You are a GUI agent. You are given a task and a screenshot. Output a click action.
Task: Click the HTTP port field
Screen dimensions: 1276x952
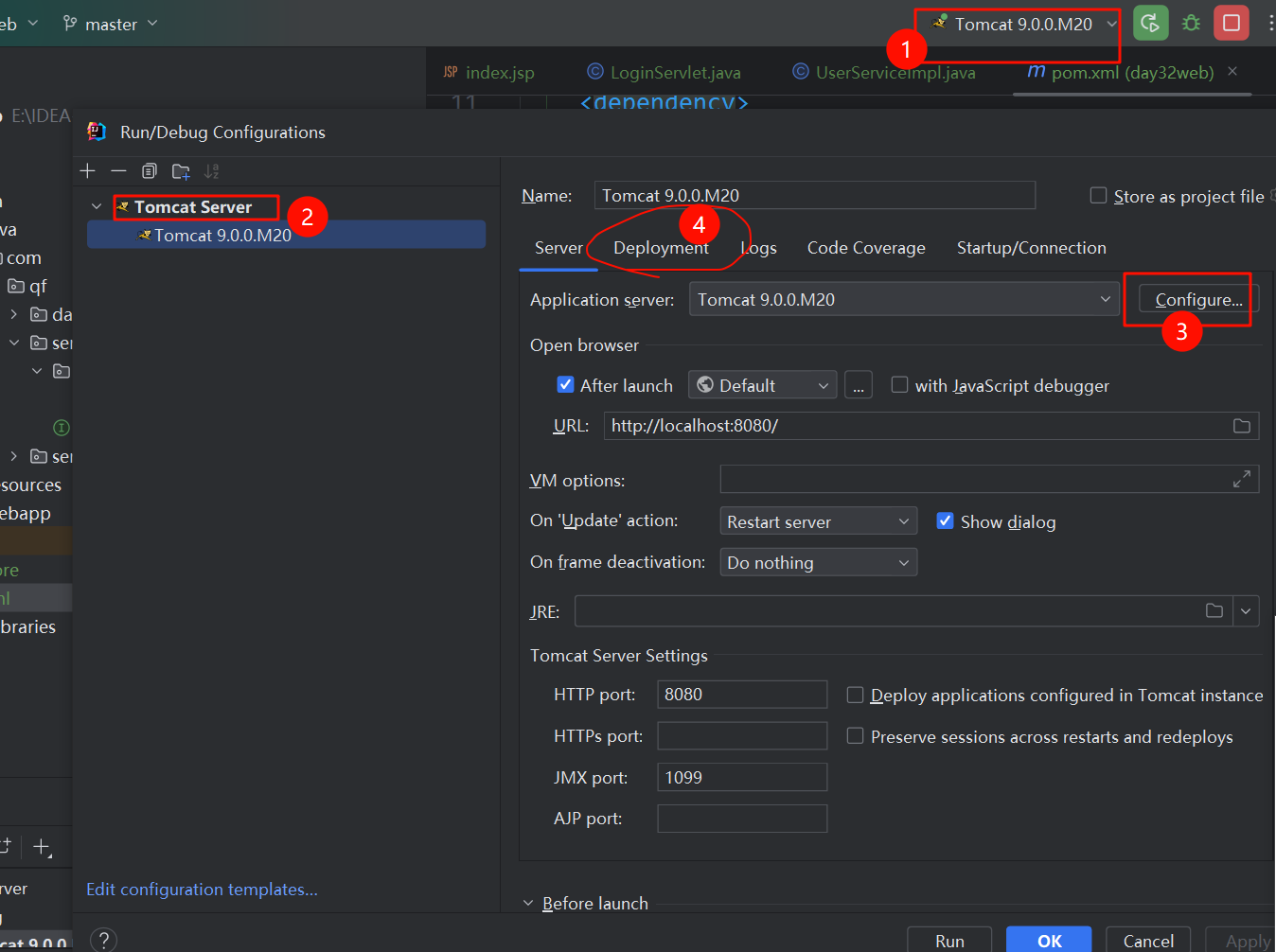[x=742, y=694]
